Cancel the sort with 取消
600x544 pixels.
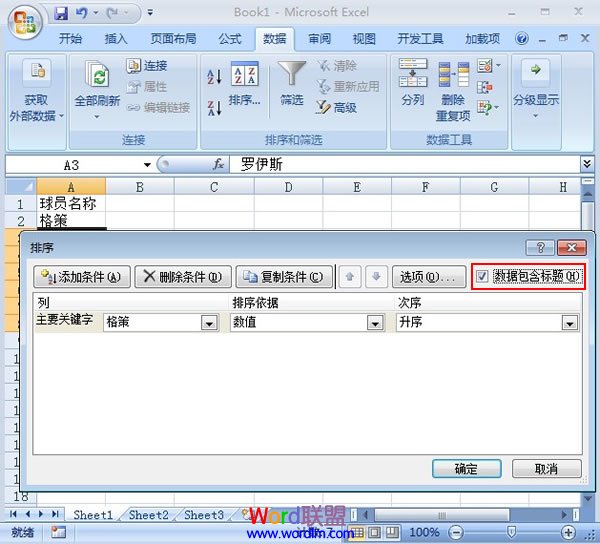(x=546, y=469)
